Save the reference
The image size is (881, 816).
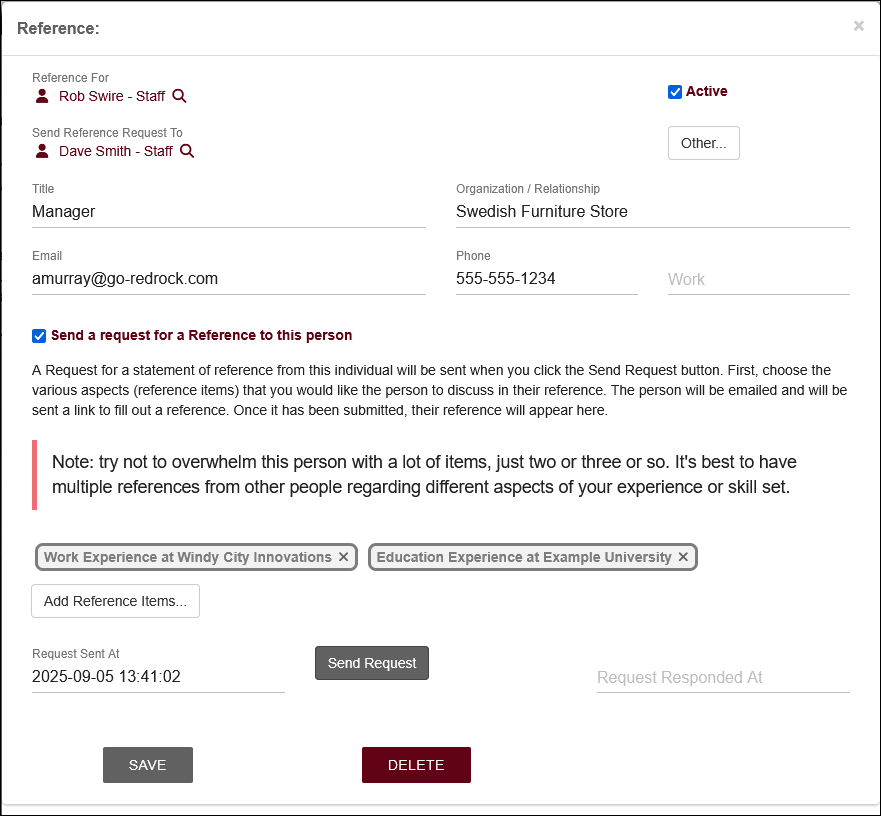coord(147,765)
